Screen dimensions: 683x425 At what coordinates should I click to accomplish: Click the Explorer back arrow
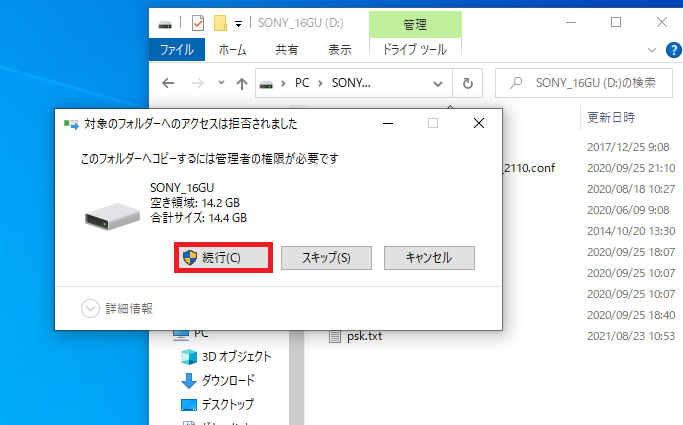pos(168,83)
